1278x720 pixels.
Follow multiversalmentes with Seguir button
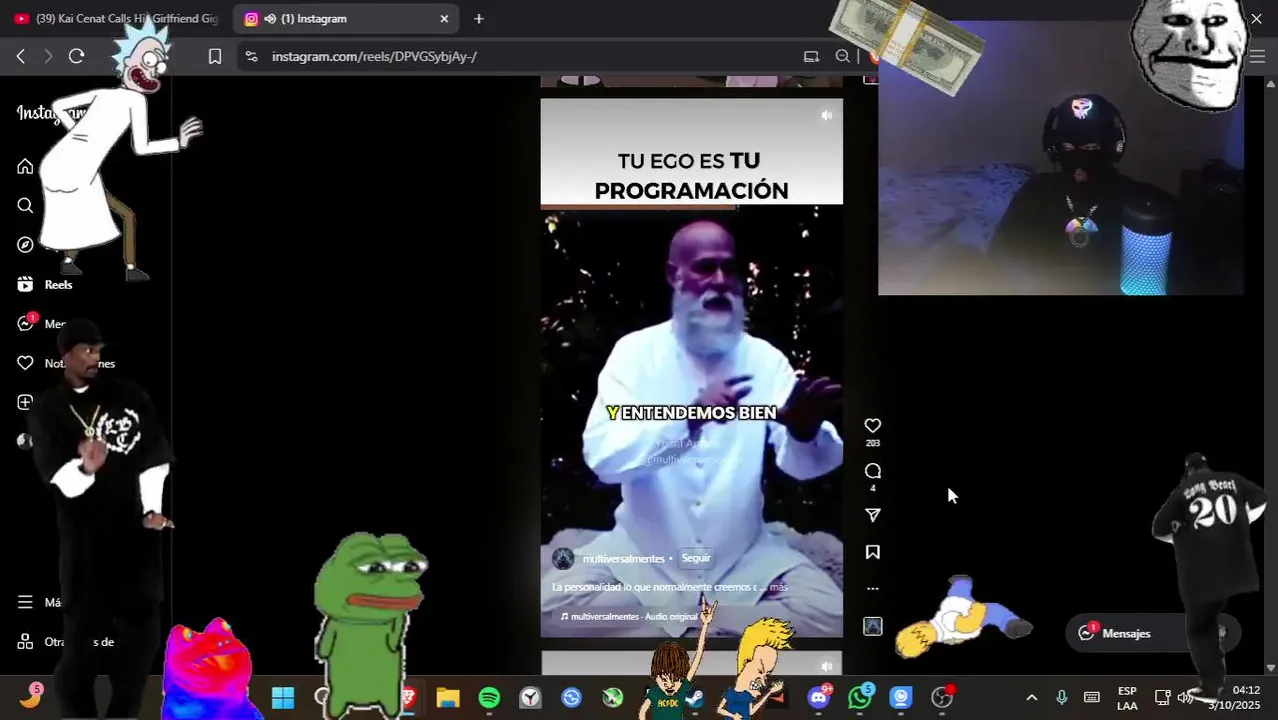point(696,558)
